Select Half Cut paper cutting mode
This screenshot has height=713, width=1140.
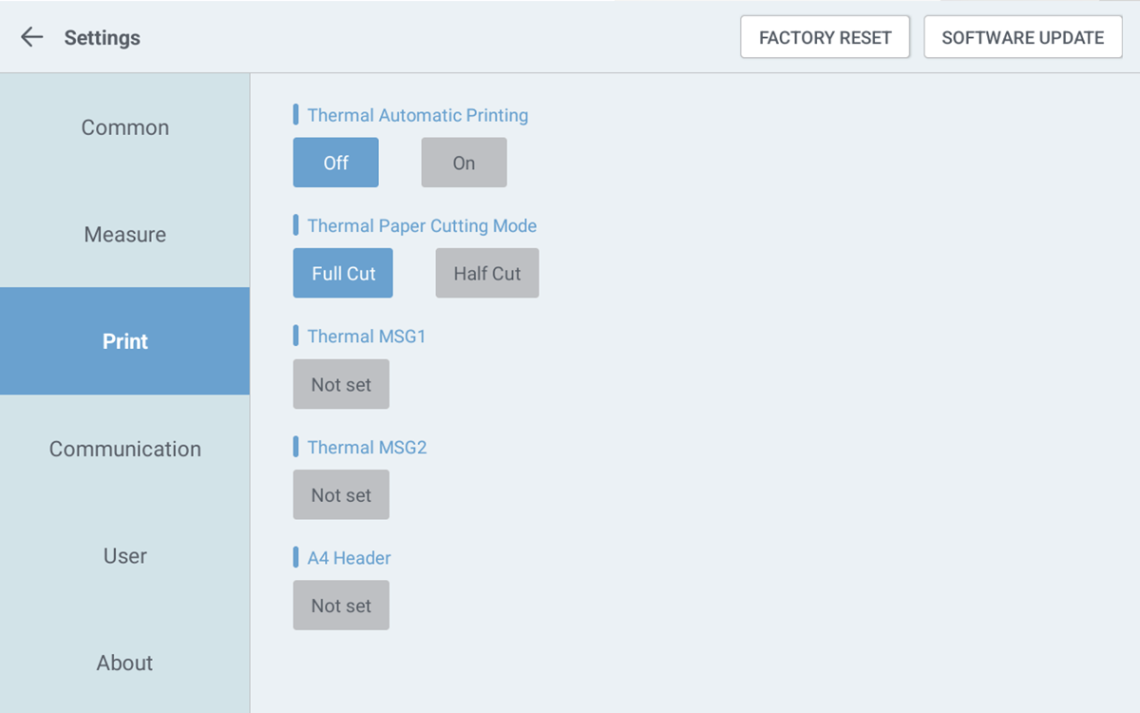[486, 273]
